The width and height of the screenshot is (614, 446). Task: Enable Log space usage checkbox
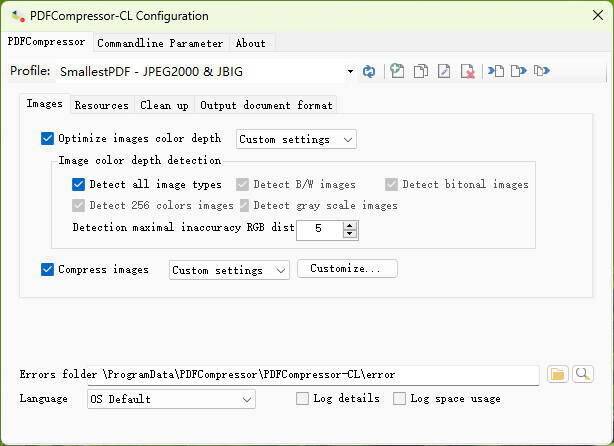tap(399, 399)
